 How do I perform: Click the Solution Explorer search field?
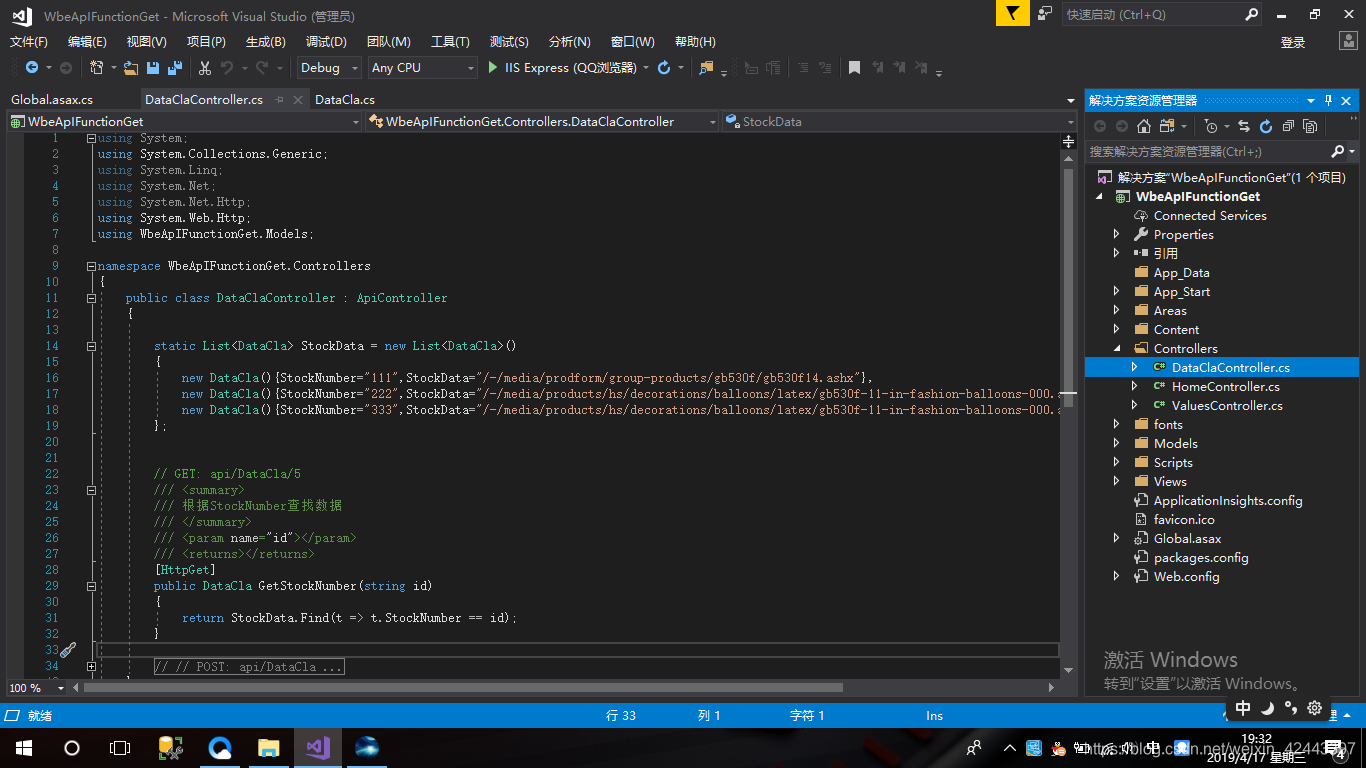pos(1210,151)
